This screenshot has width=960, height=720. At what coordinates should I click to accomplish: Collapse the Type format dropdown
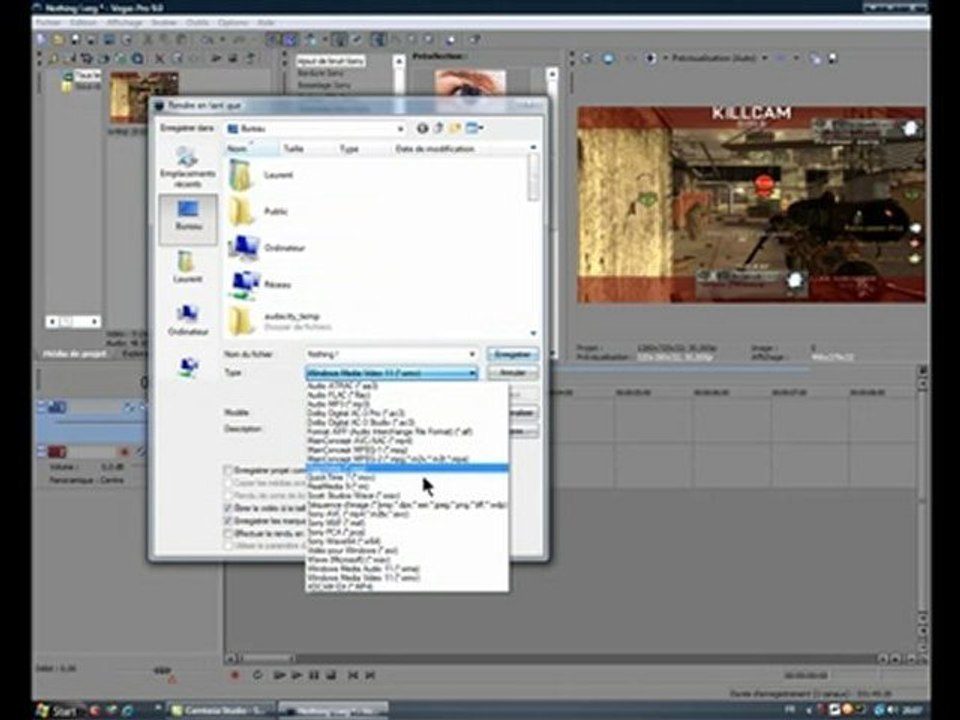pos(471,372)
